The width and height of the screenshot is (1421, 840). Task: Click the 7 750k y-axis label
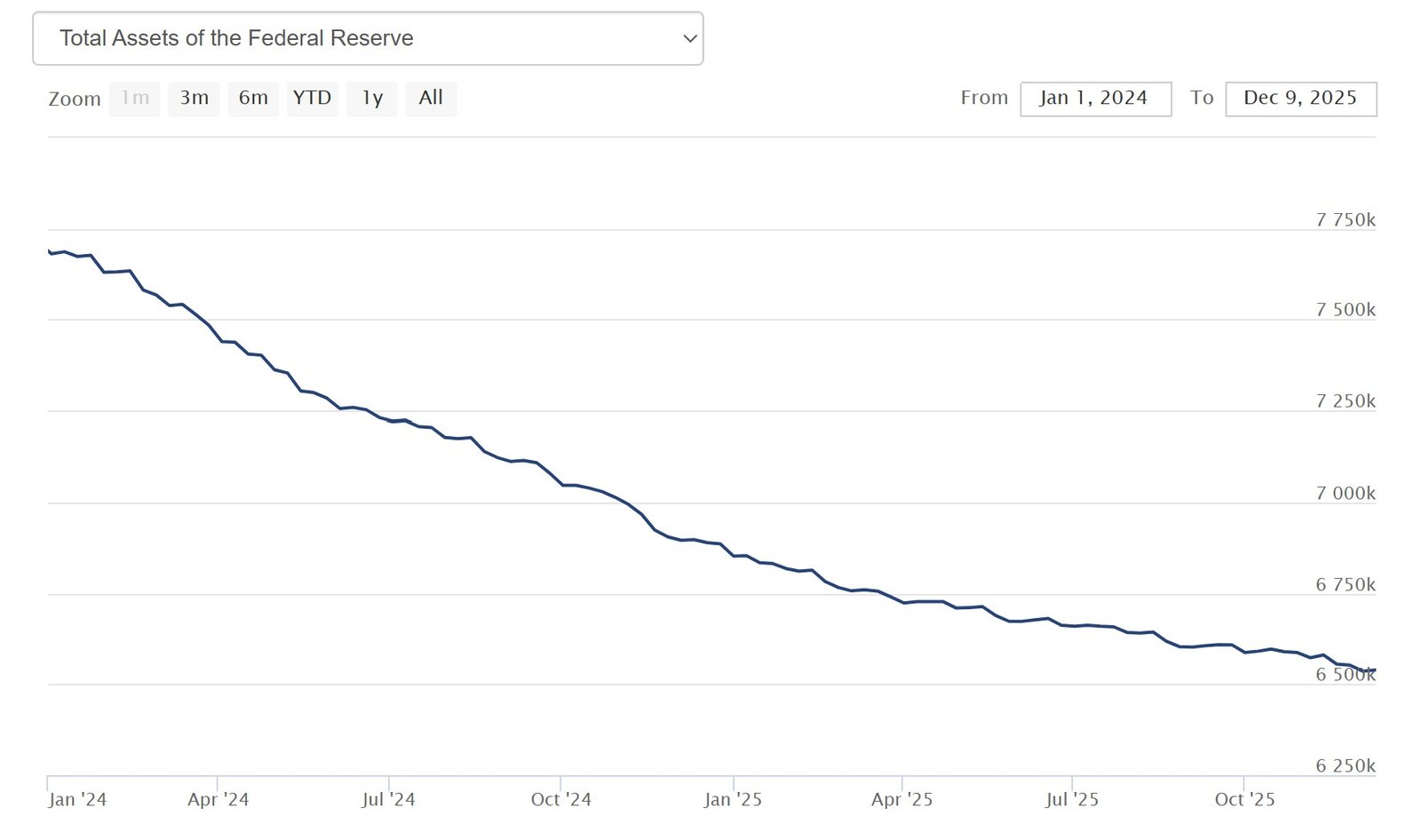pyautogui.click(x=1345, y=219)
